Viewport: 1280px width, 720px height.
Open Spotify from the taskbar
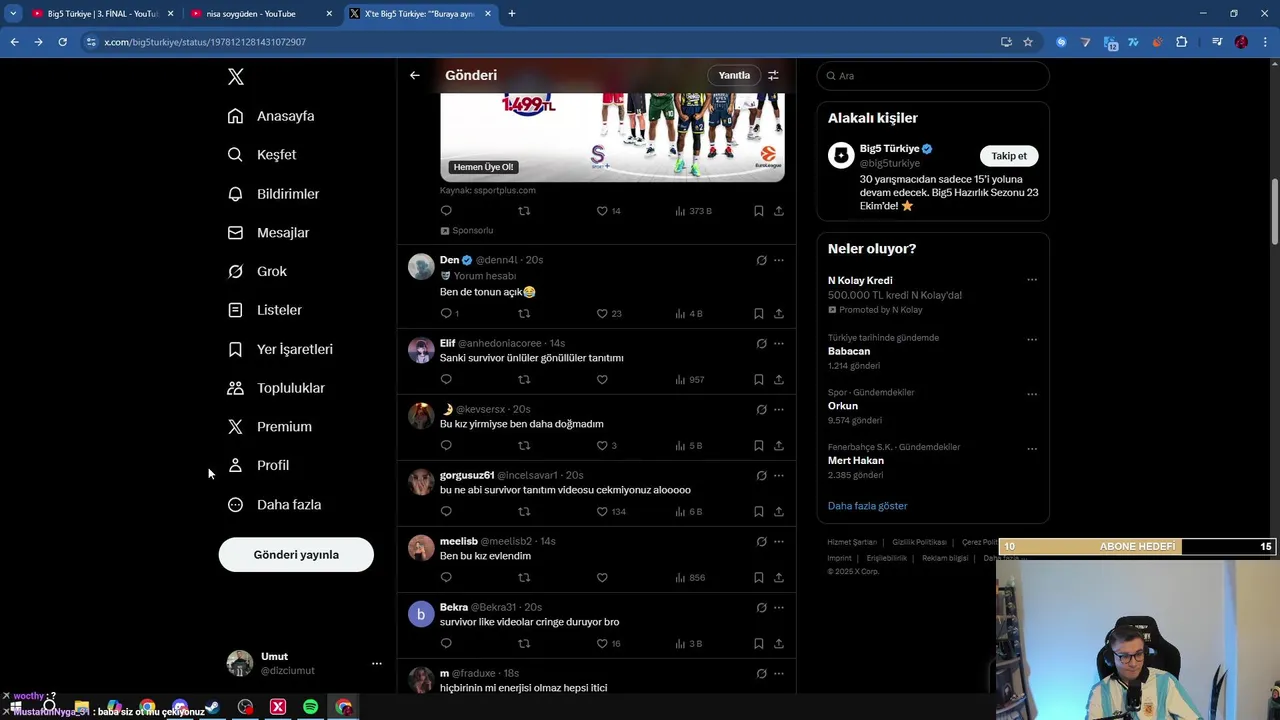310,707
